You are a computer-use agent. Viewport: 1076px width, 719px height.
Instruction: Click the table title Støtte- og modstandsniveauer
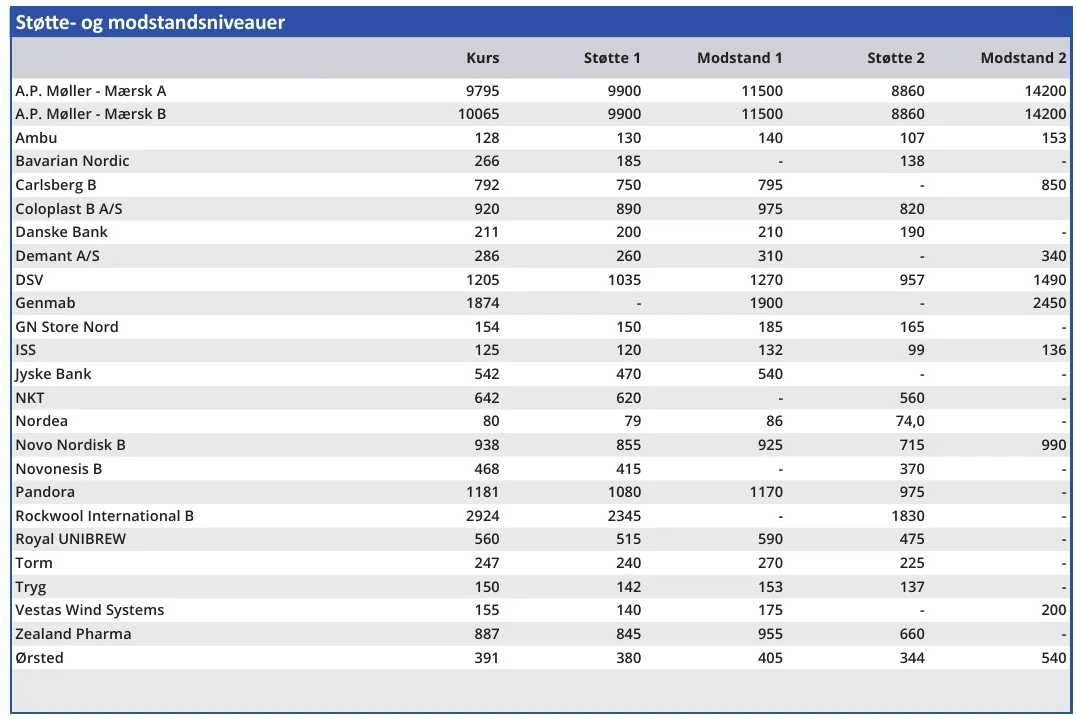151,22
